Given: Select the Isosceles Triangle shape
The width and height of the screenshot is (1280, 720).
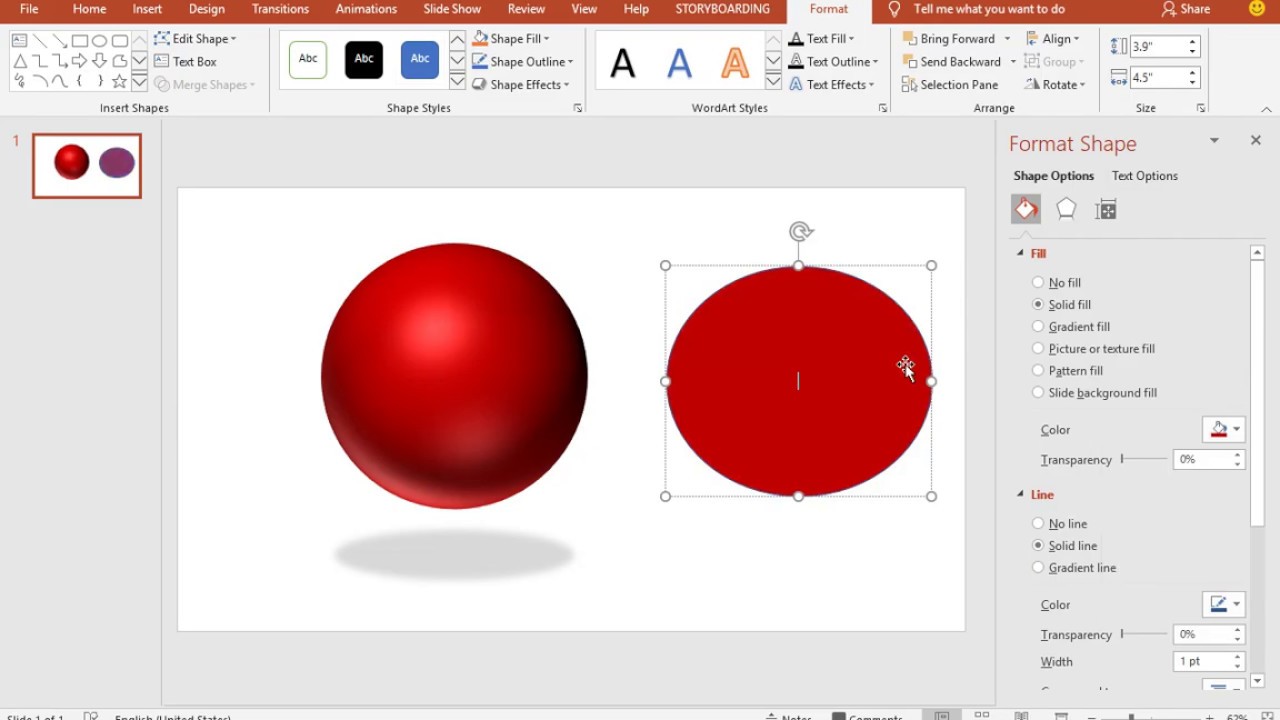Looking at the screenshot, I should pos(19,61).
